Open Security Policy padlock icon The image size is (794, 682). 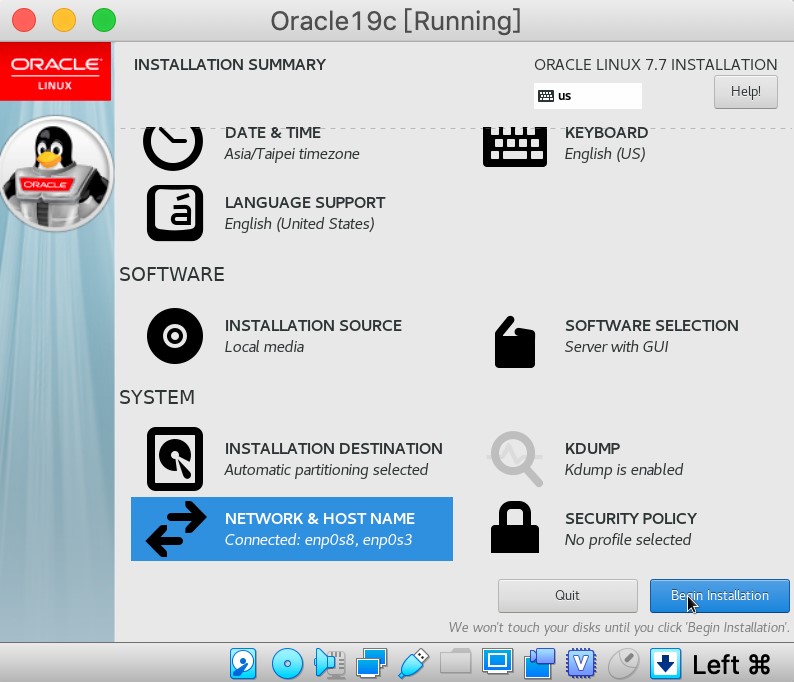pyautogui.click(x=515, y=527)
